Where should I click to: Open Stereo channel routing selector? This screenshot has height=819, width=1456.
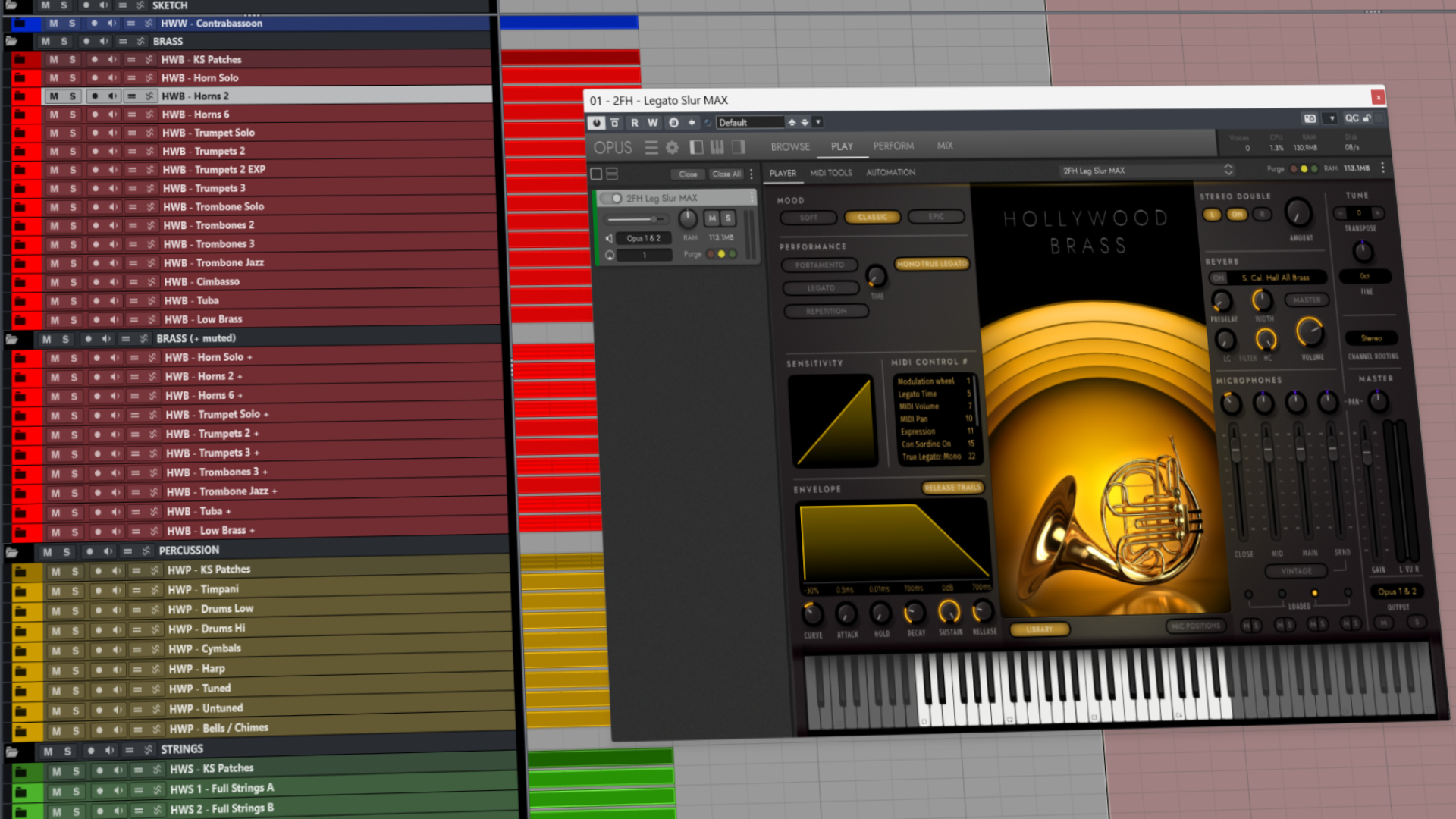1371,338
